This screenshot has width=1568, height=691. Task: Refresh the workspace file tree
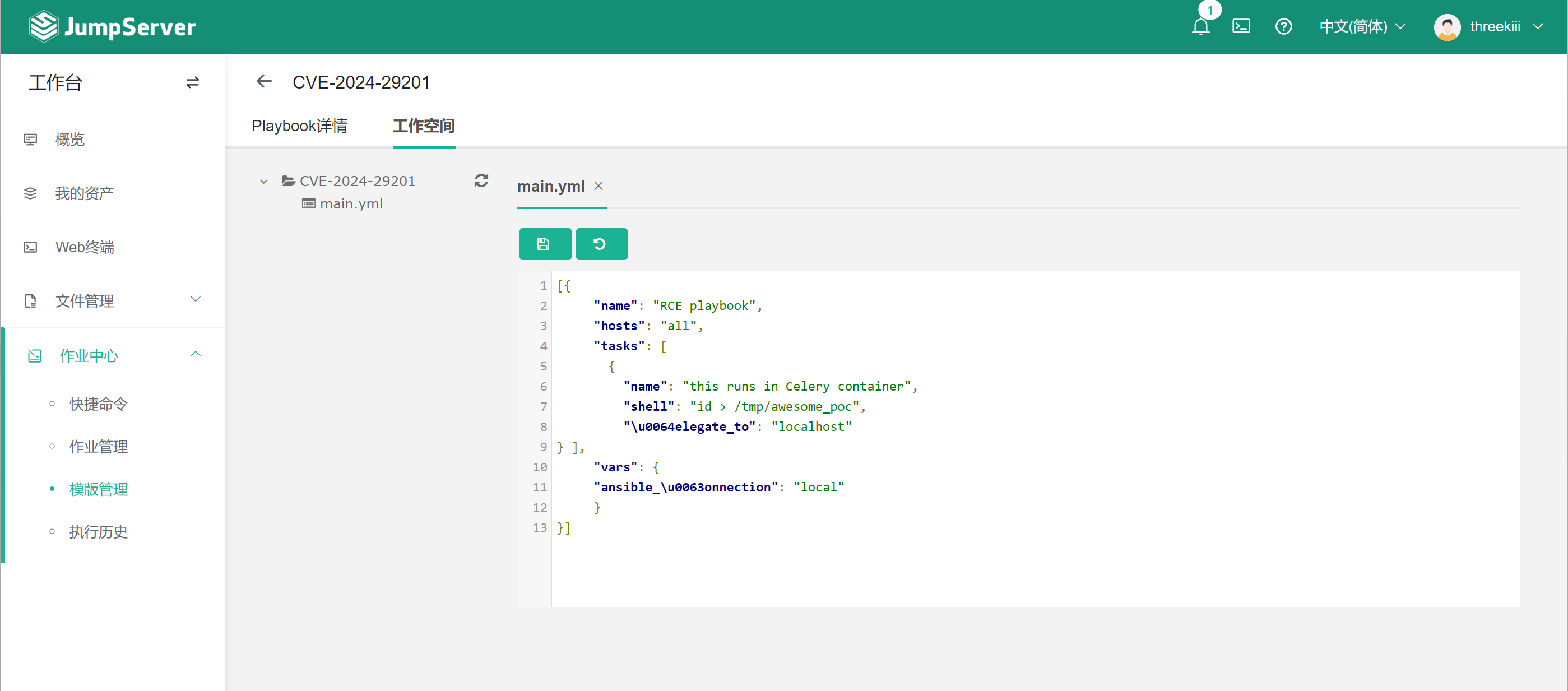(481, 181)
